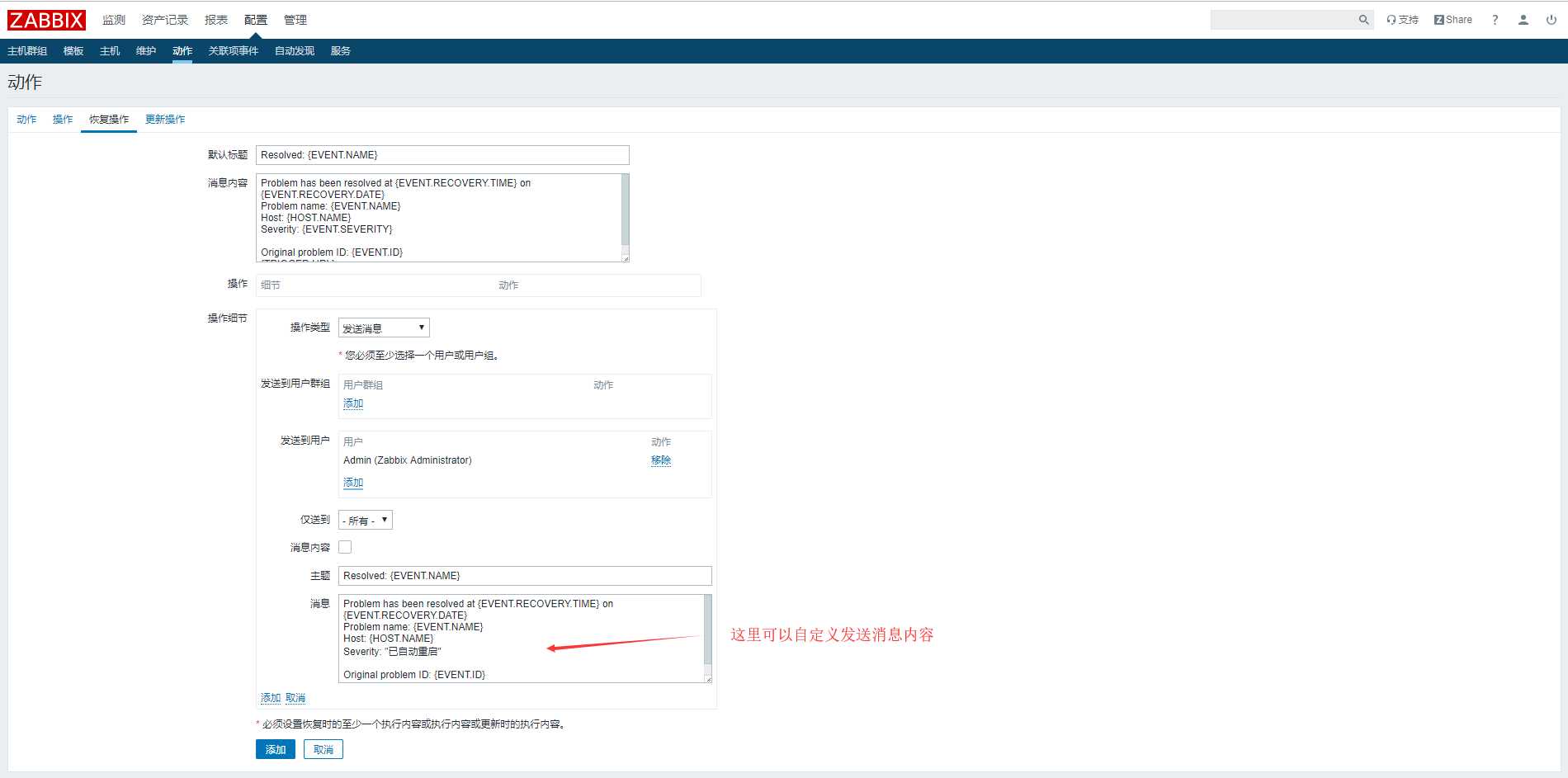This screenshot has height=778, width=1568.
Task: Go to 动作 submenu
Action: 182,51
